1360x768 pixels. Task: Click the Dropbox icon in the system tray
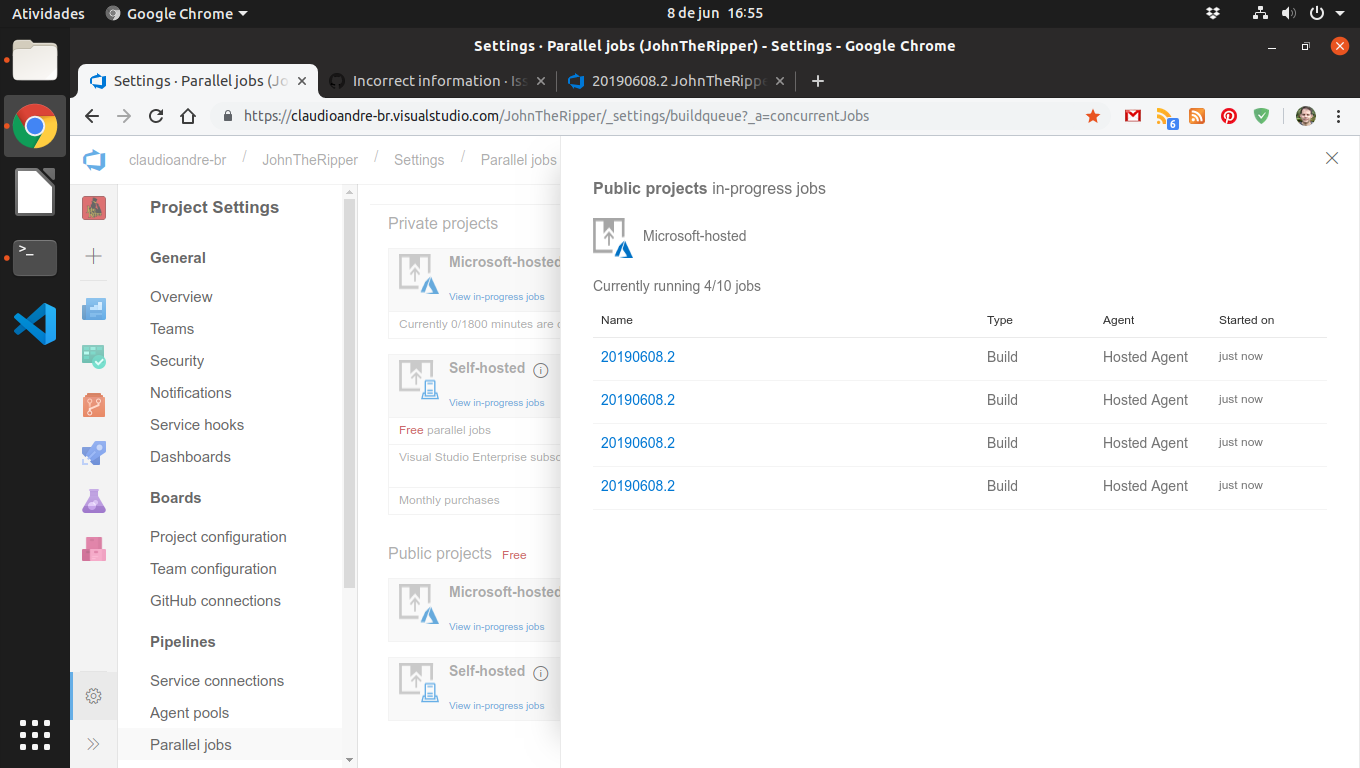pyautogui.click(x=1212, y=14)
